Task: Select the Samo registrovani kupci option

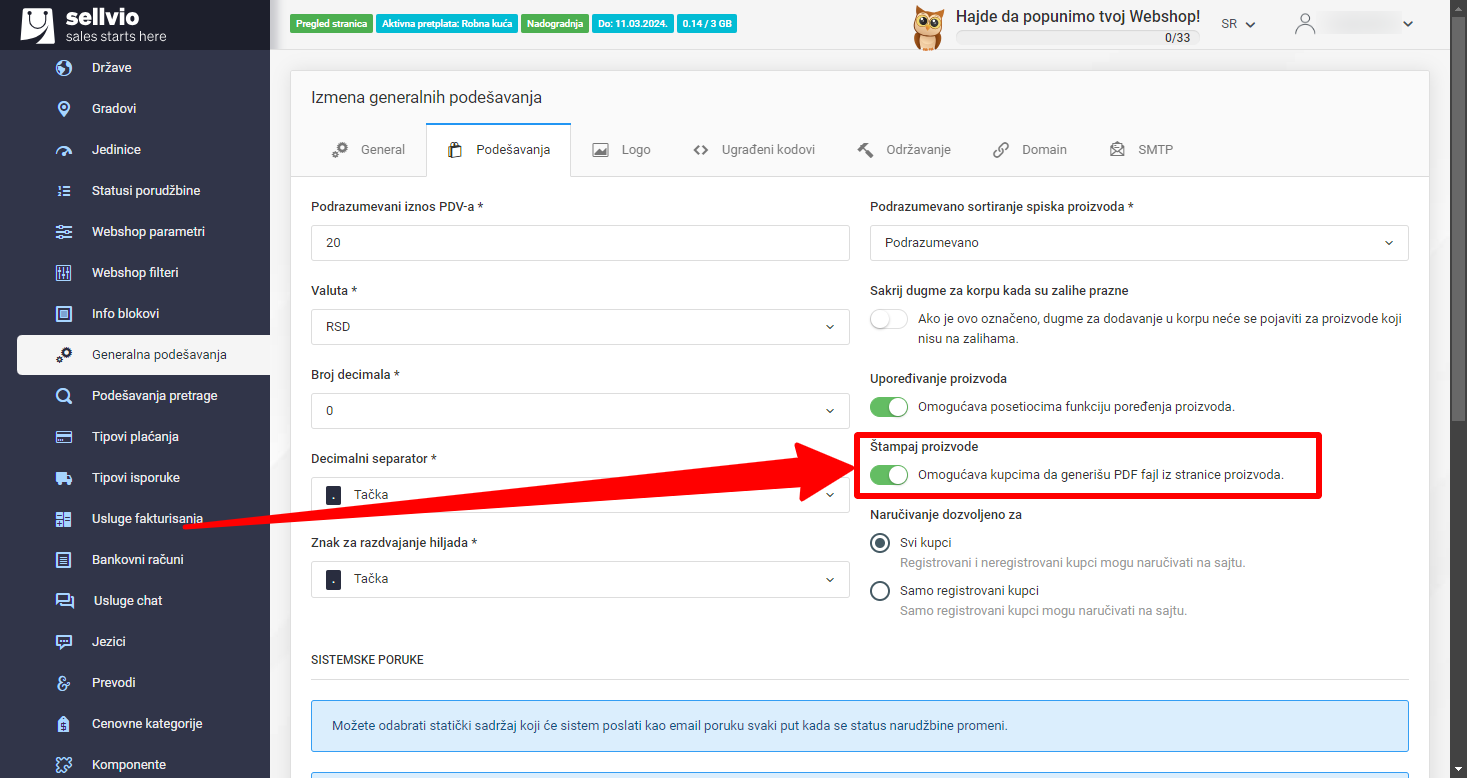Action: coord(880,590)
